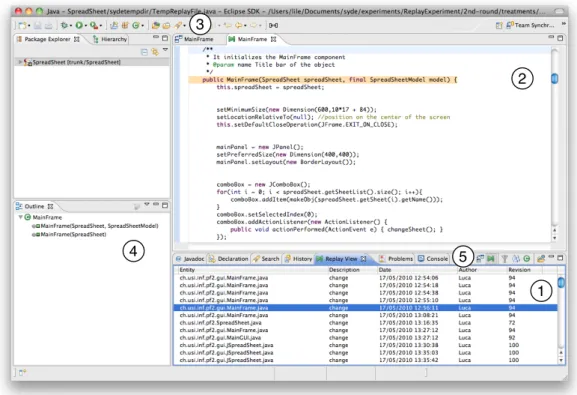Switch to the first MainFrame editor tab
This screenshot has width=577, height=395.
tap(195, 39)
